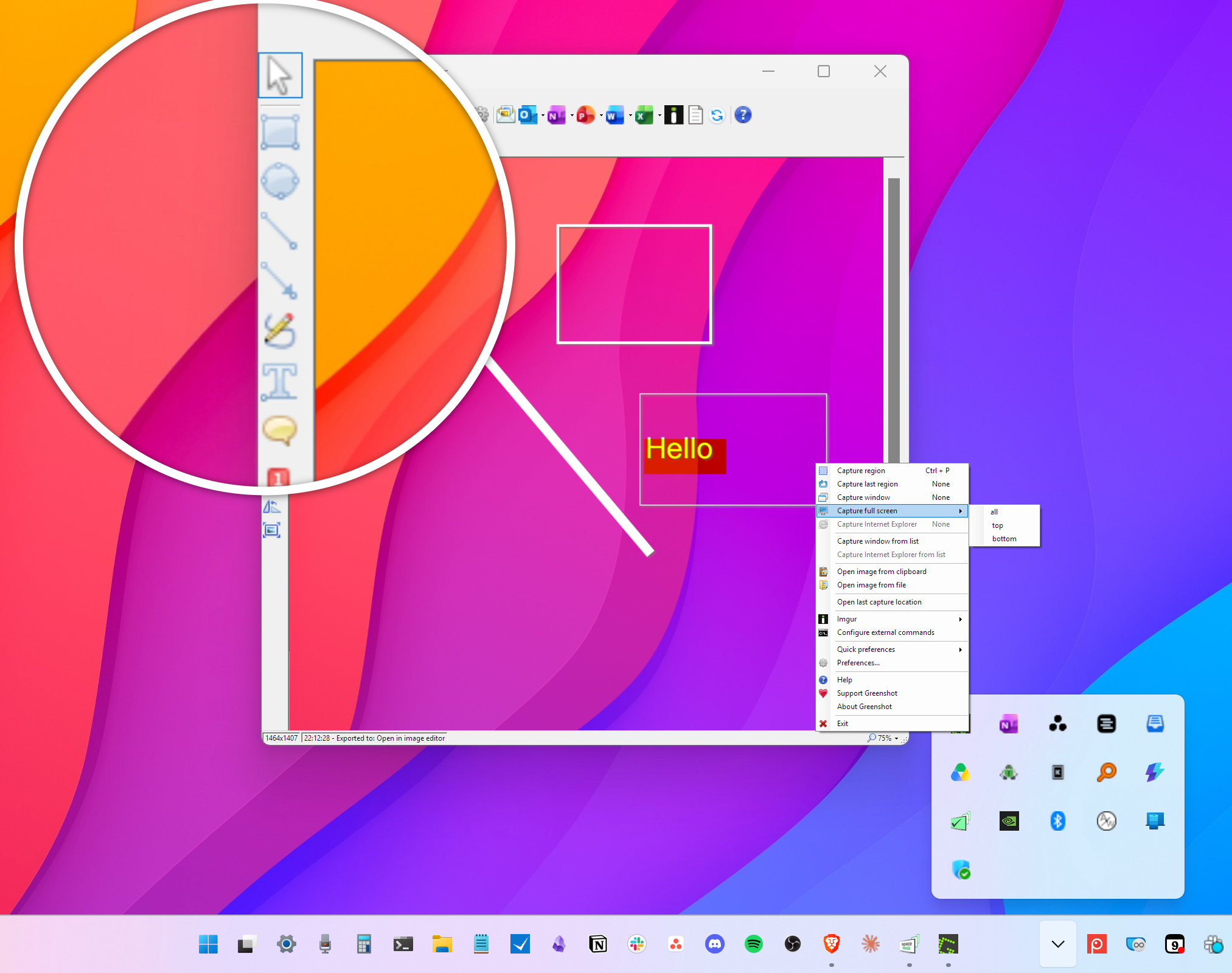Choose Capture last region menu entry
This screenshot has width=1232, height=973.
tap(892, 484)
